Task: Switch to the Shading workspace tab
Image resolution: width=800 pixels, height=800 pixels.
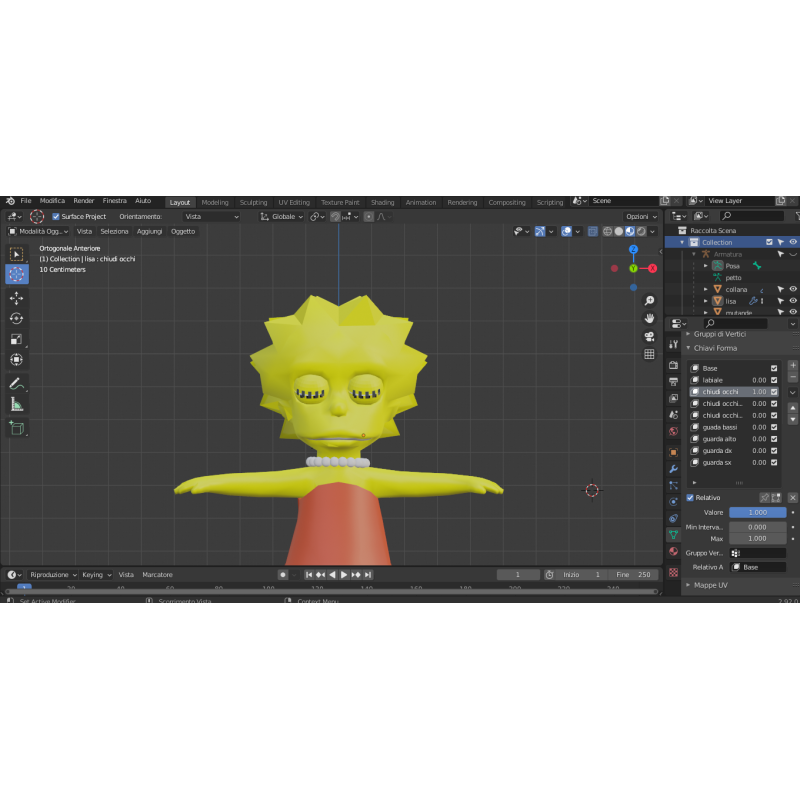Action: tap(382, 203)
